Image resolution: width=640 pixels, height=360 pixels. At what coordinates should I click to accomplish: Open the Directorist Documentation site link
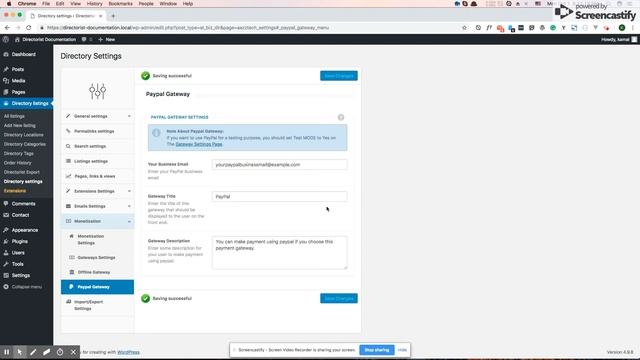coord(46,40)
